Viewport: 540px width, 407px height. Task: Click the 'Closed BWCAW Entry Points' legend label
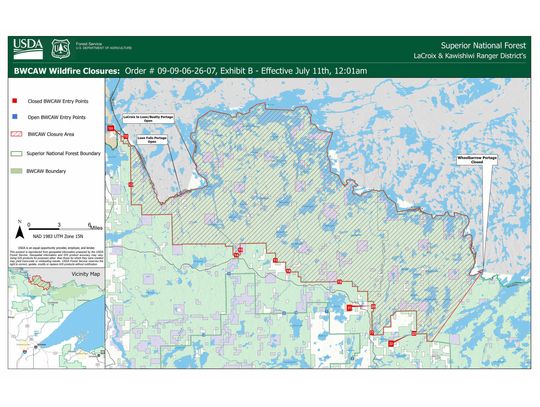coord(58,101)
